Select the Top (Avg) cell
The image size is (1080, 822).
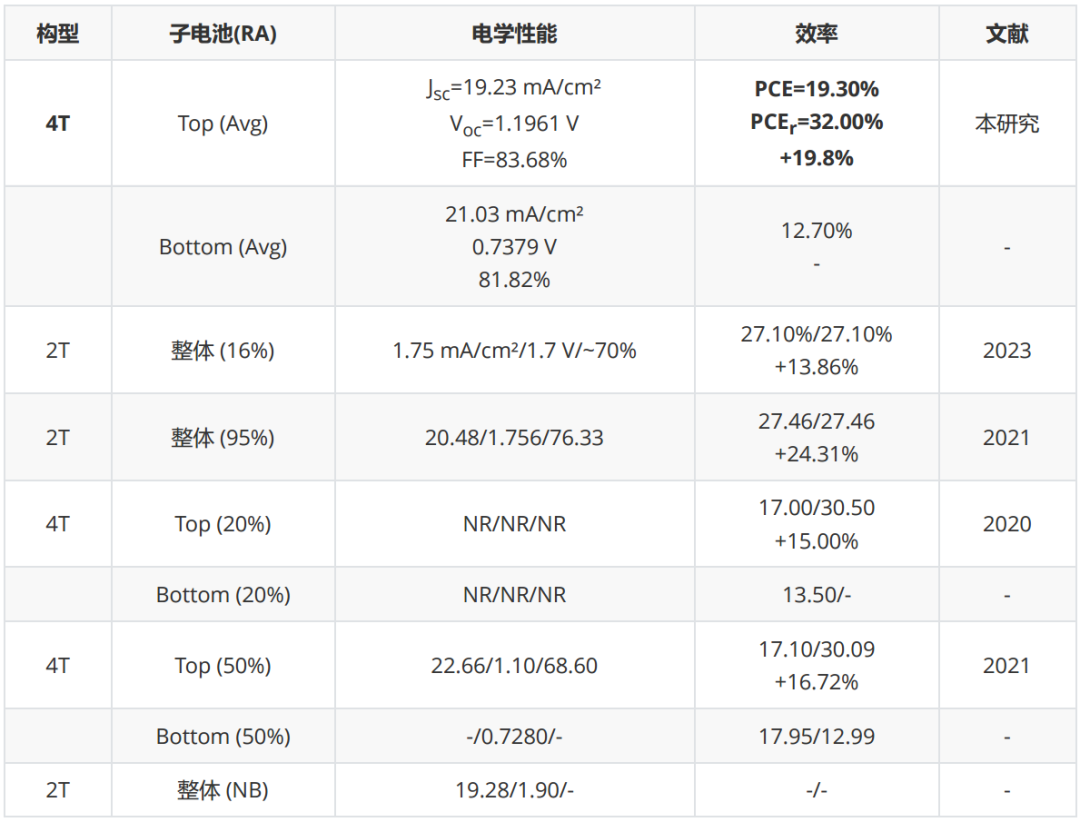(223, 123)
